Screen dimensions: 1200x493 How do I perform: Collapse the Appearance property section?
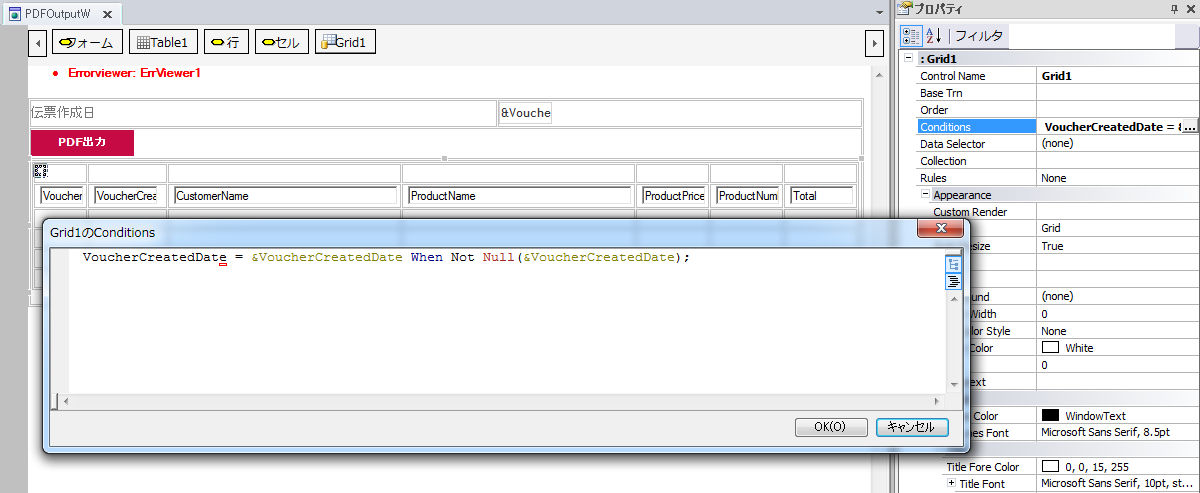pyautogui.click(x=925, y=195)
